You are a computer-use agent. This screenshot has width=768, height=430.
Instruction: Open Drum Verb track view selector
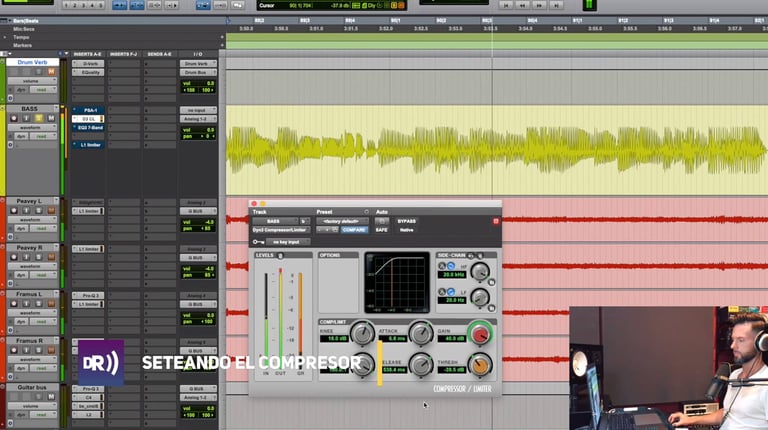pos(32,81)
